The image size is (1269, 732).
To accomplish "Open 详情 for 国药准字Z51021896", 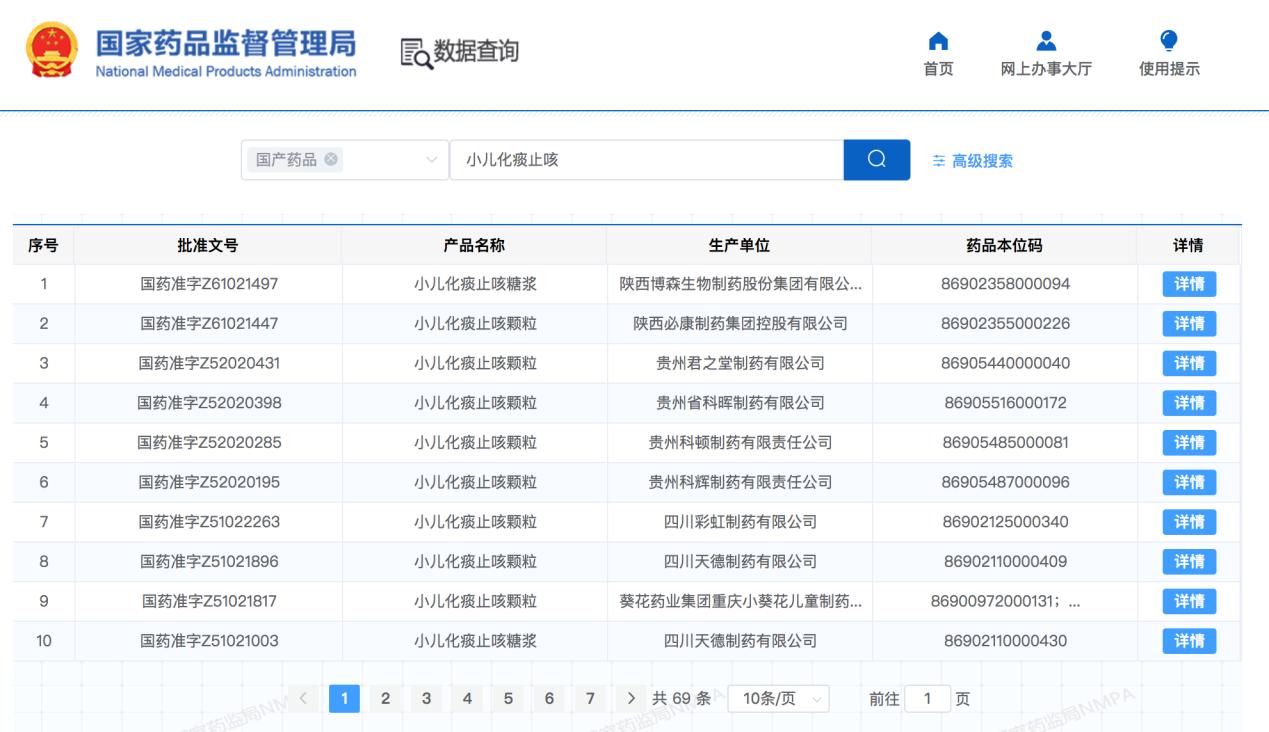I will point(1189,562).
